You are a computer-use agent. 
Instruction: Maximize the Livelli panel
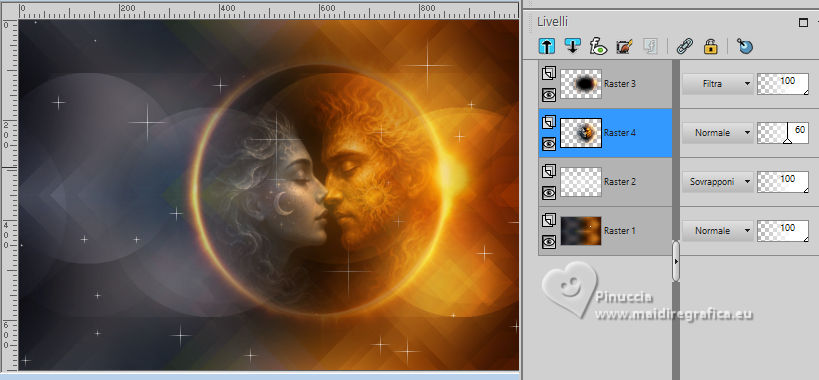coord(803,22)
